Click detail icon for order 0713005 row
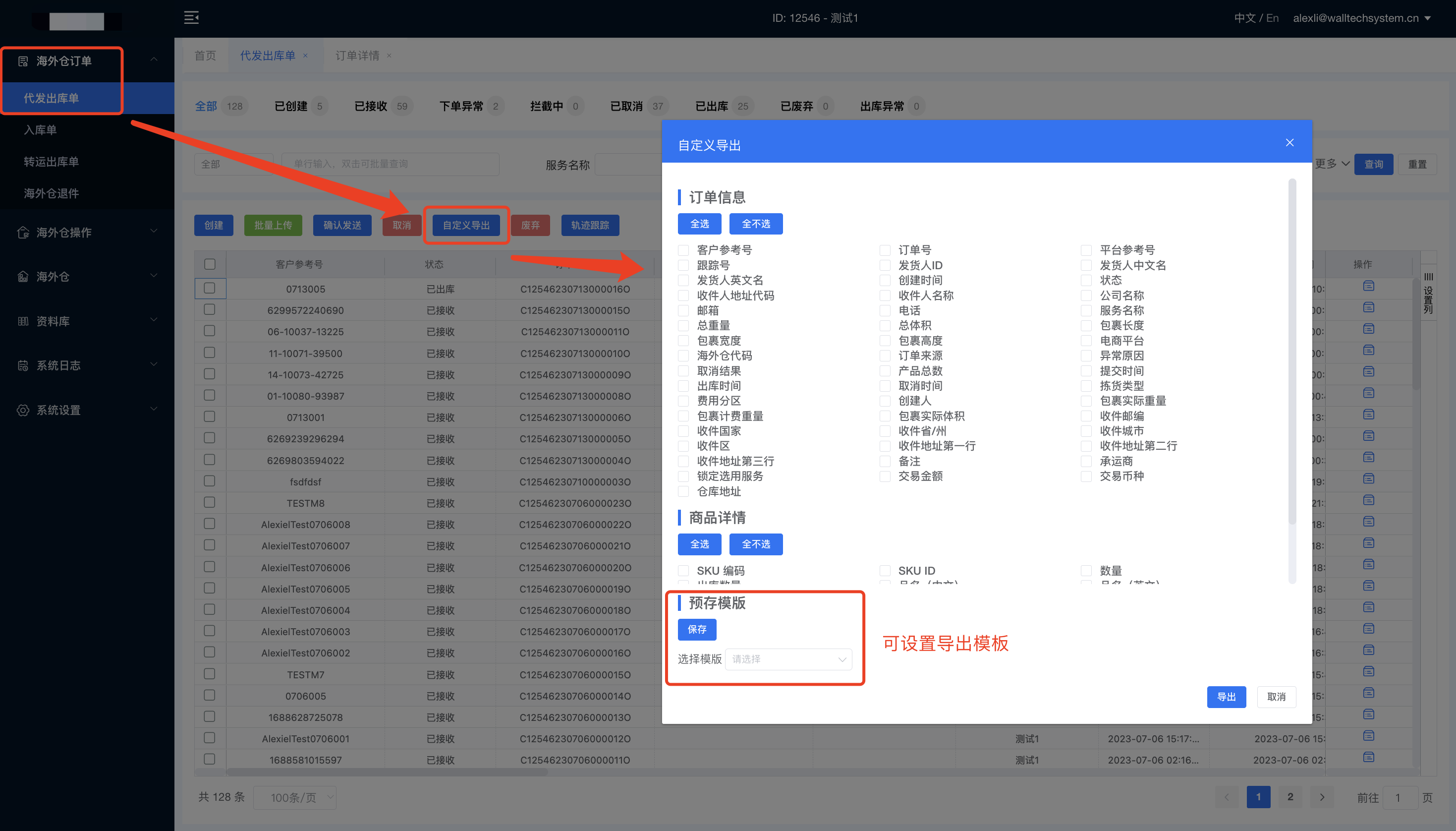 1368,286
